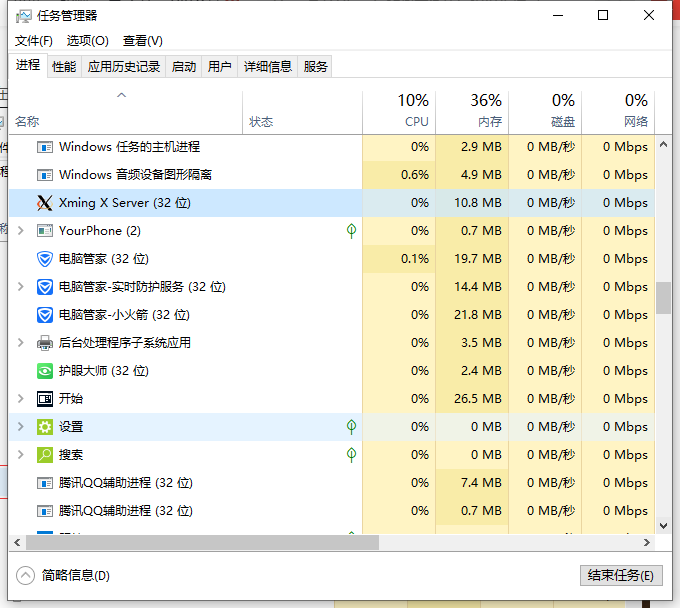
Task: Select the 电脑管家-小火箭 (32 位) name
Action: (x=124, y=315)
